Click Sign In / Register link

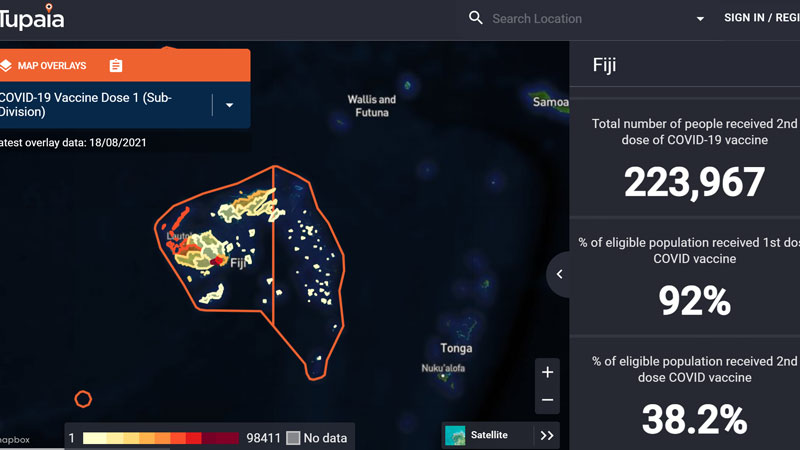[x=760, y=18]
